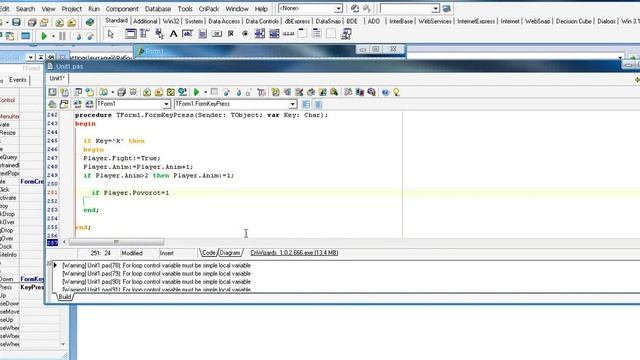Screen dimensions: 640x360
Task: Click the code line 'if Player.Povorot=1'
Action: 130,193
